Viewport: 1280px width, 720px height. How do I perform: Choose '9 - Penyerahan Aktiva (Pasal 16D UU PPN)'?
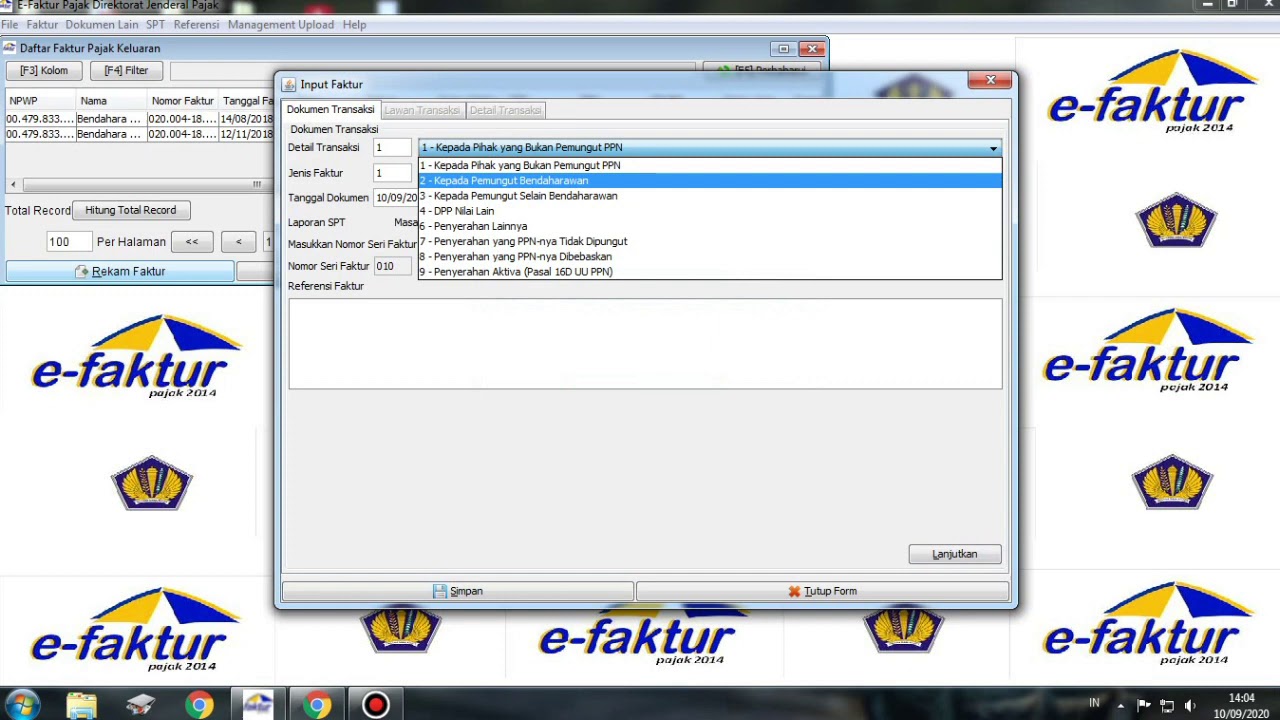tap(710, 271)
